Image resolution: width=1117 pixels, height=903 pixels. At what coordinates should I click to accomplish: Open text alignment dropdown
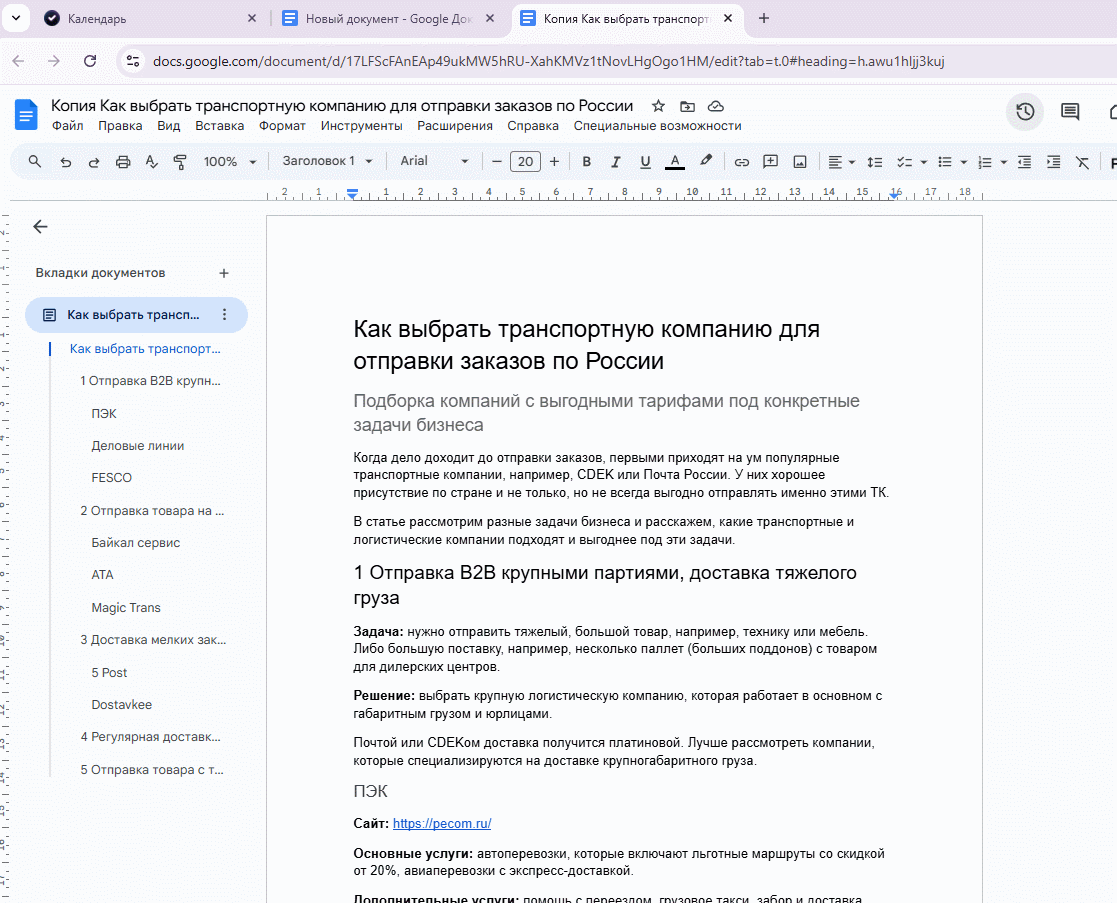pos(841,162)
